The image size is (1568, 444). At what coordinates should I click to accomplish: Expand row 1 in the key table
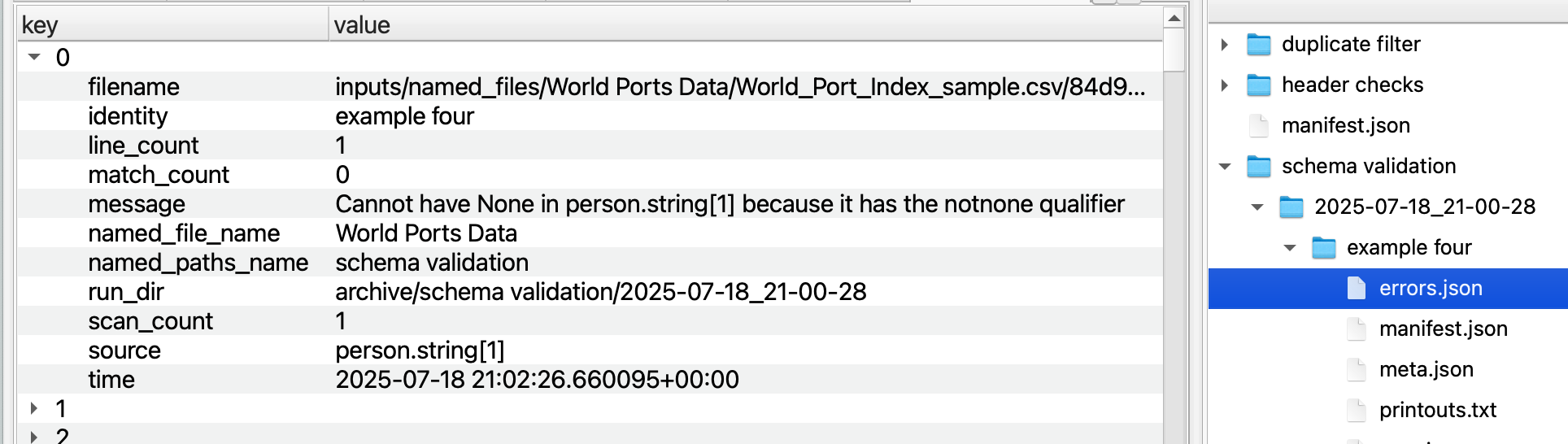(33, 408)
